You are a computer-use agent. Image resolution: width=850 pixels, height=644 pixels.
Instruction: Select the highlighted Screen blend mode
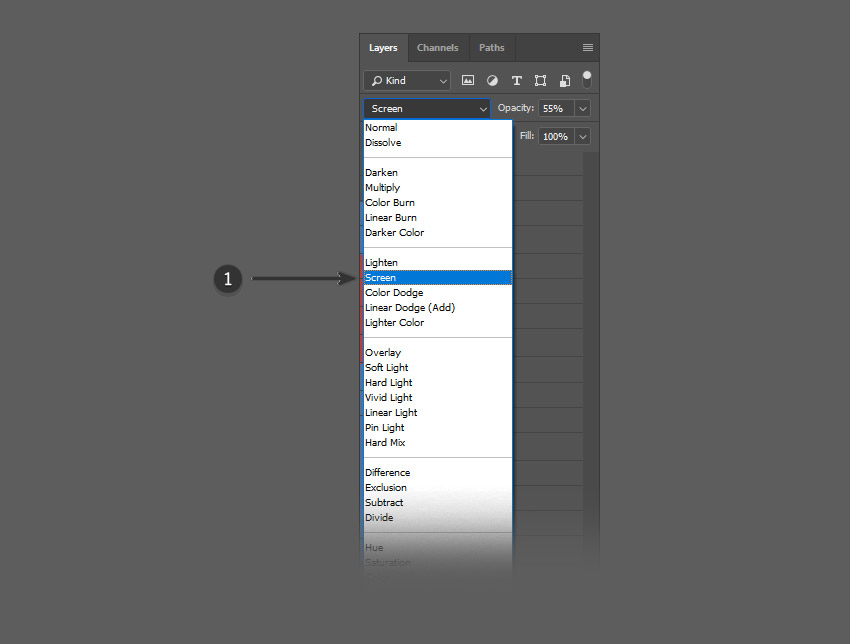438,278
